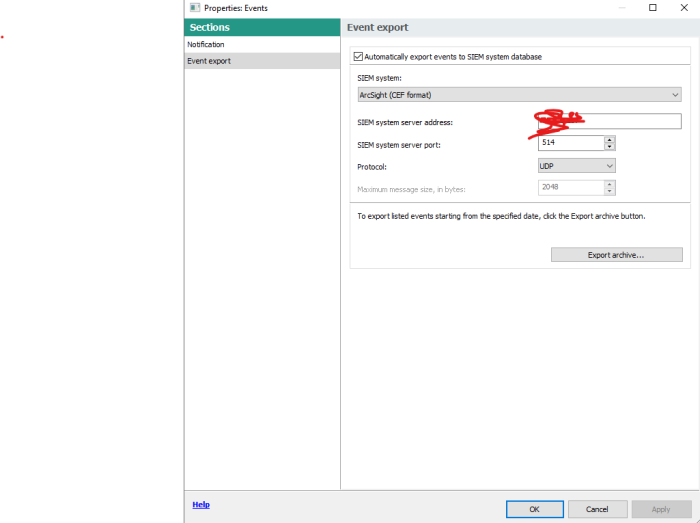The image size is (700, 523).
Task: Click Cancel to discard changes
Action: pos(597,509)
